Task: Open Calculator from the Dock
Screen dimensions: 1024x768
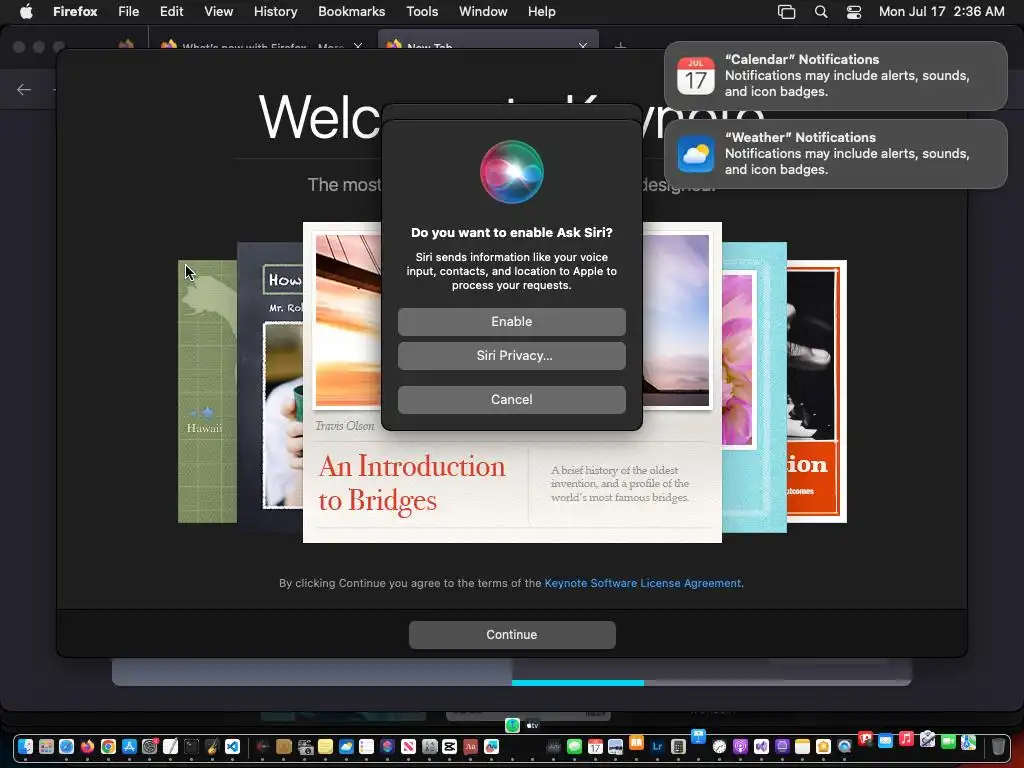Action: pyautogui.click(x=679, y=746)
